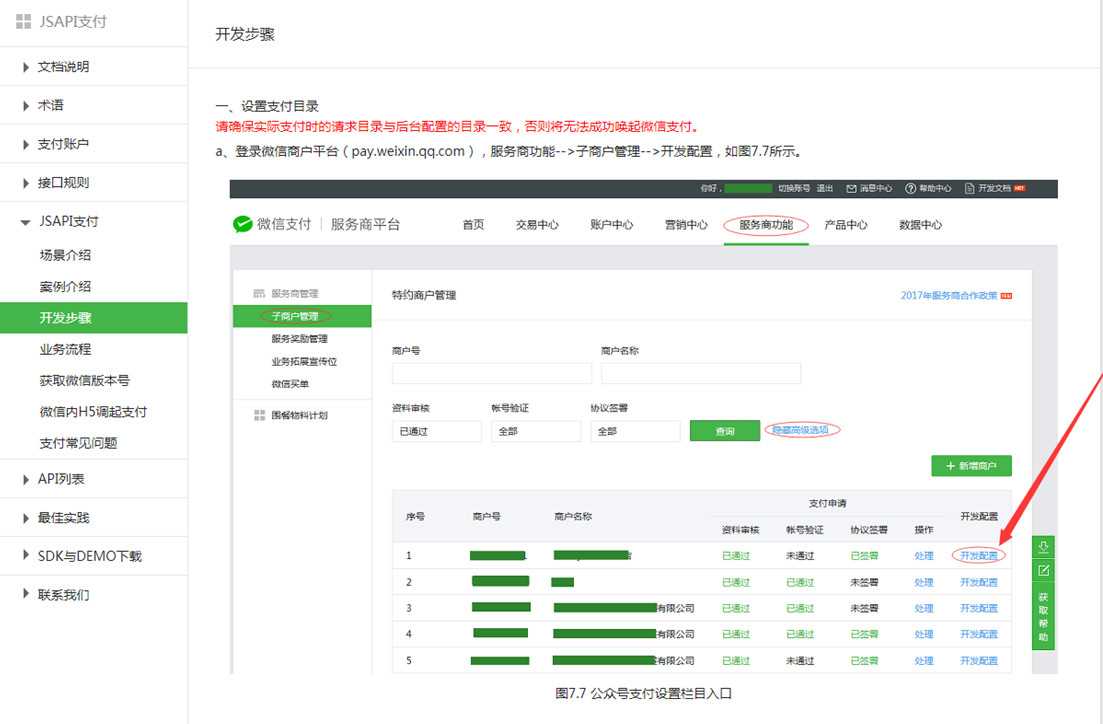Open the 获取帮助 help button
The height and width of the screenshot is (724, 1103).
[x=1043, y=617]
